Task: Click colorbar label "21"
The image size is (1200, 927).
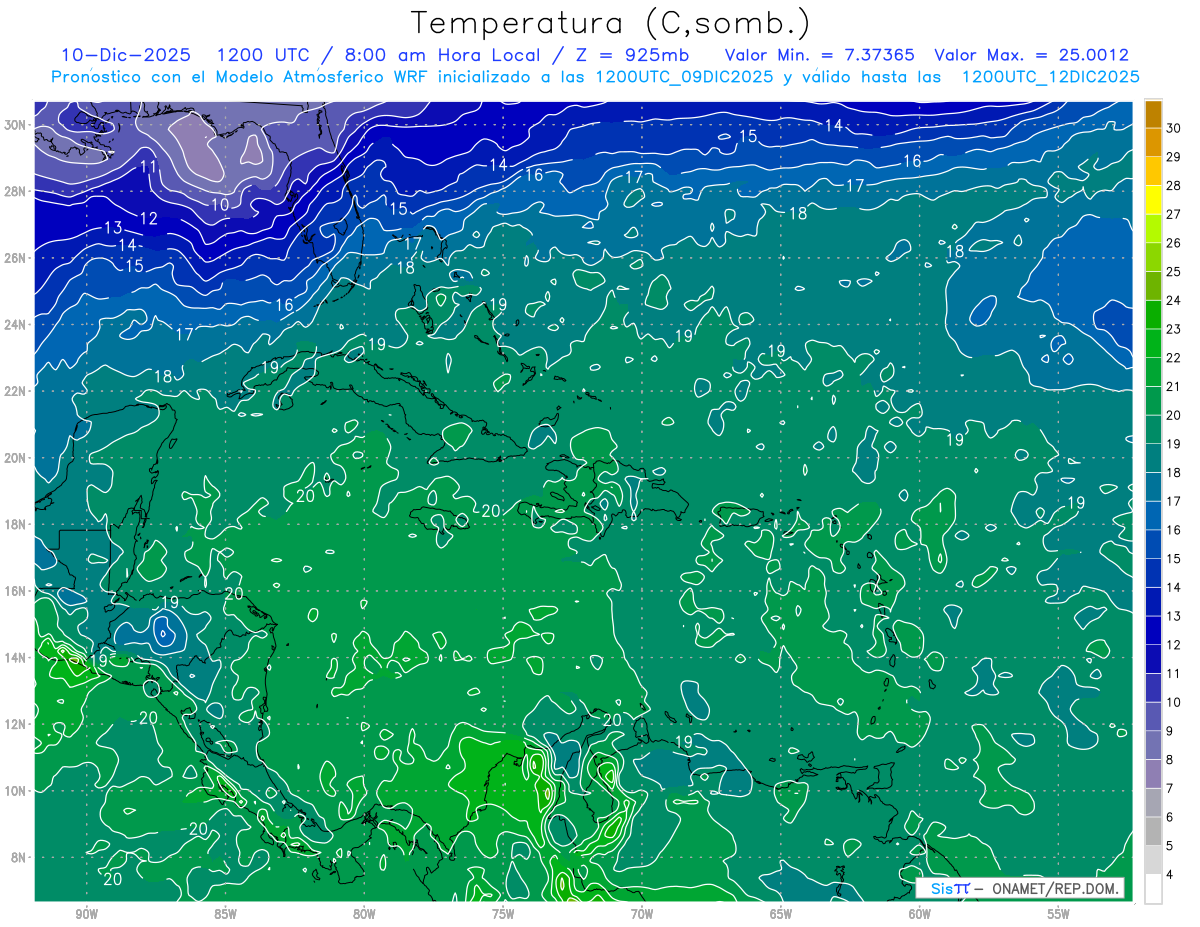Action: [1174, 387]
